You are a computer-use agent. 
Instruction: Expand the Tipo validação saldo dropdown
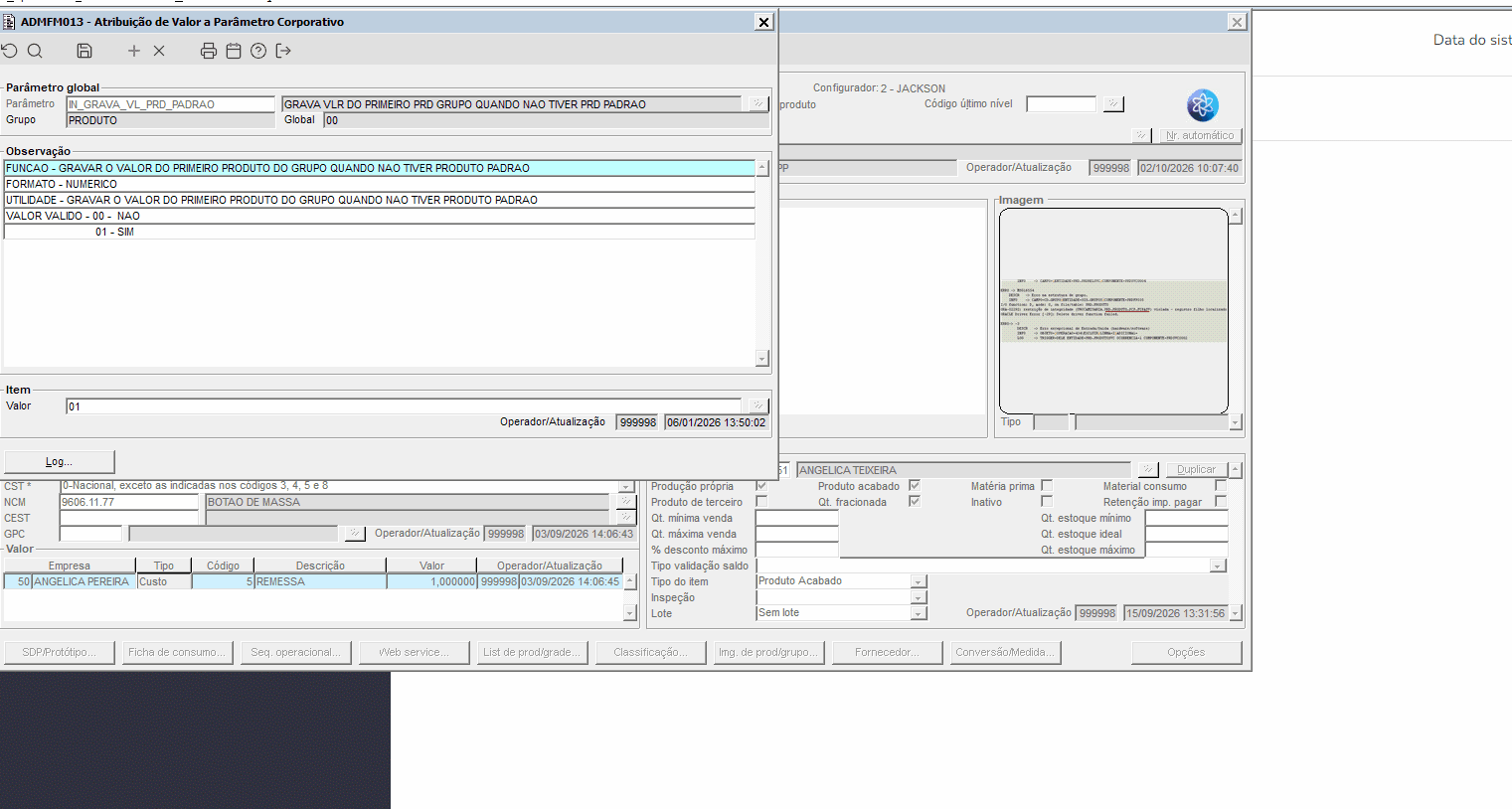point(1218,566)
